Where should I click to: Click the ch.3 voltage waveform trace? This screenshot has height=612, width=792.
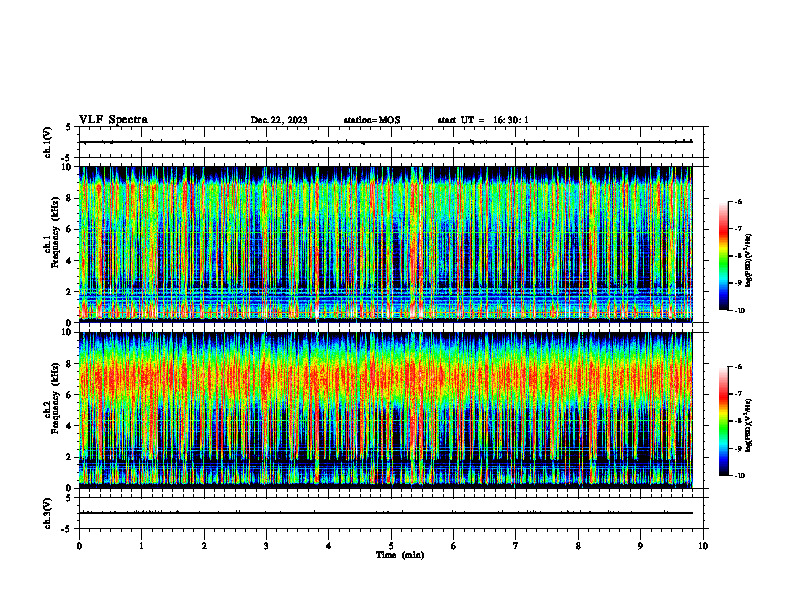pos(385,513)
